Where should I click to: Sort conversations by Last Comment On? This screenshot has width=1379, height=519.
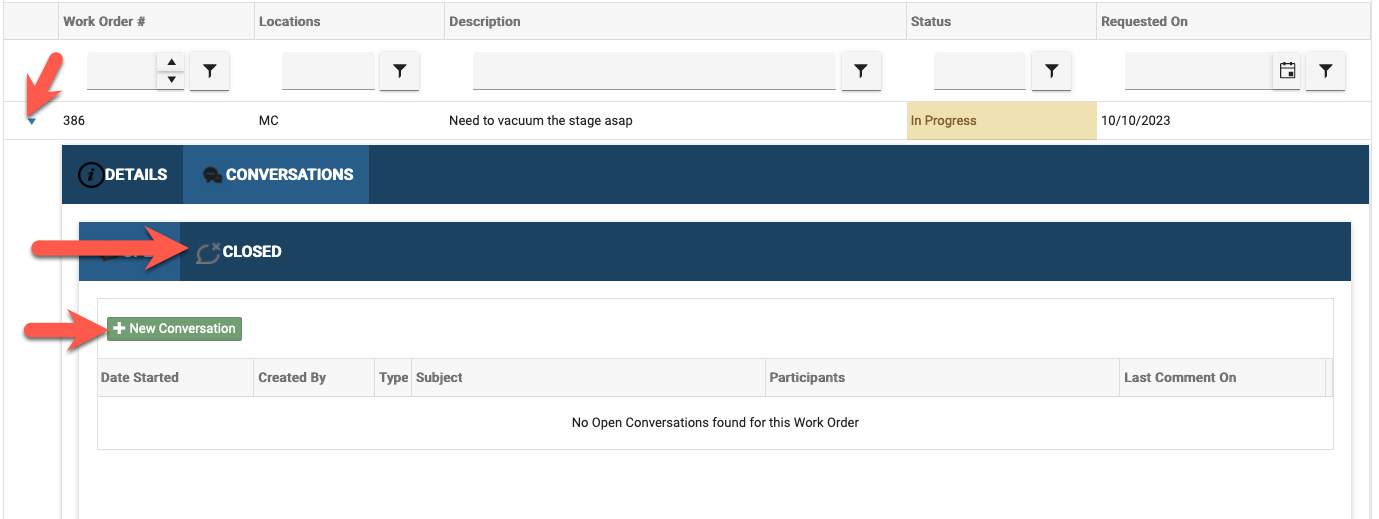pos(1180,378)
